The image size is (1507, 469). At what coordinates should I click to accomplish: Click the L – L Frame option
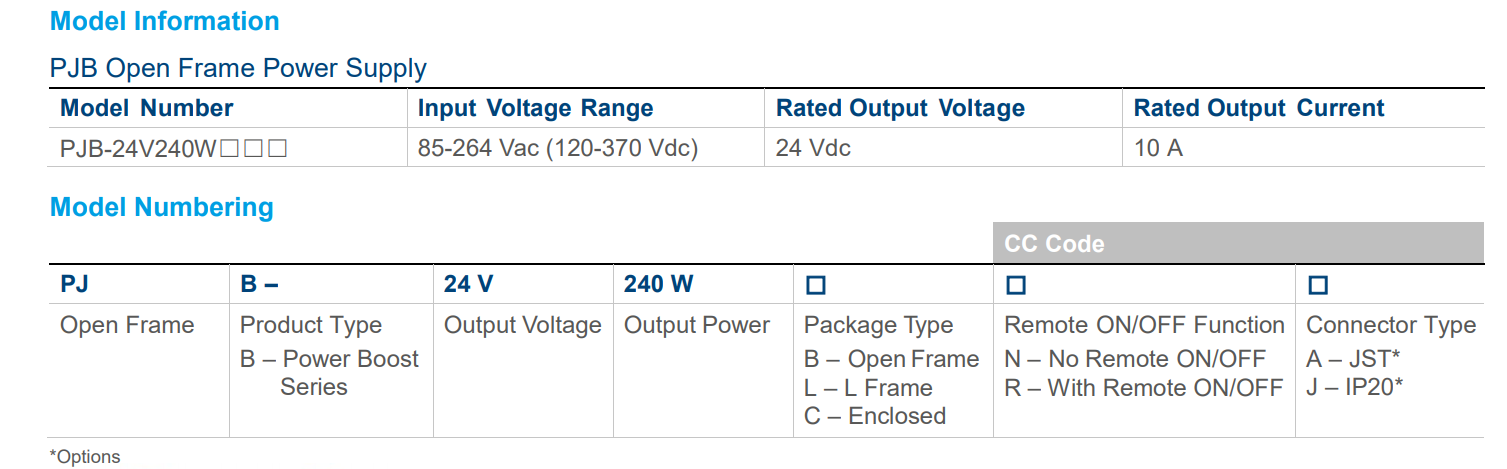868,388
